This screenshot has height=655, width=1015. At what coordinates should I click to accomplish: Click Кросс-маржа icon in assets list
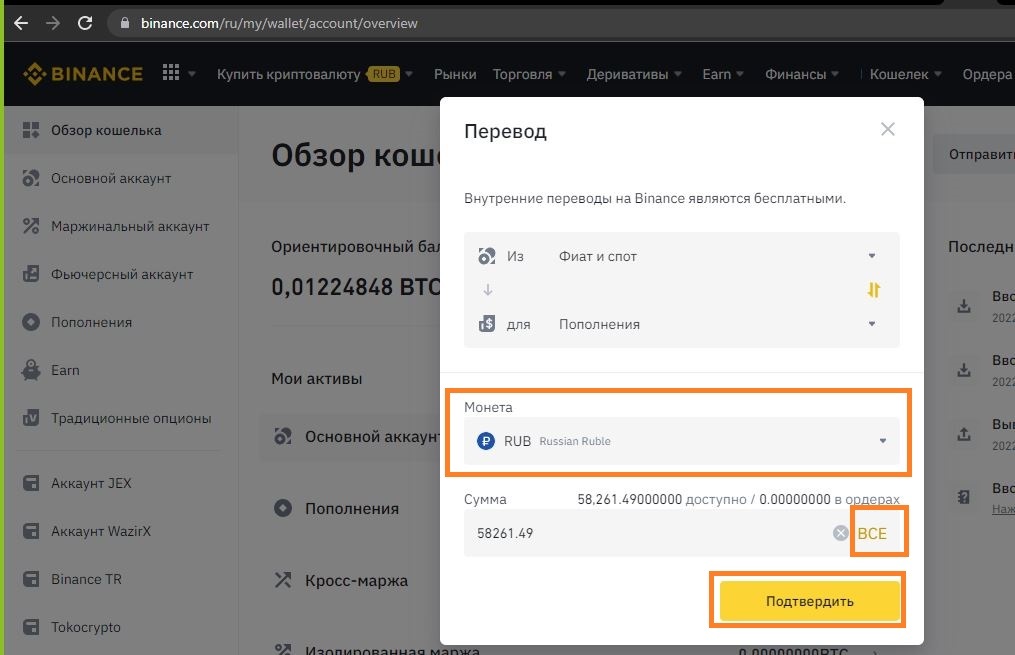tap(283, 580)
